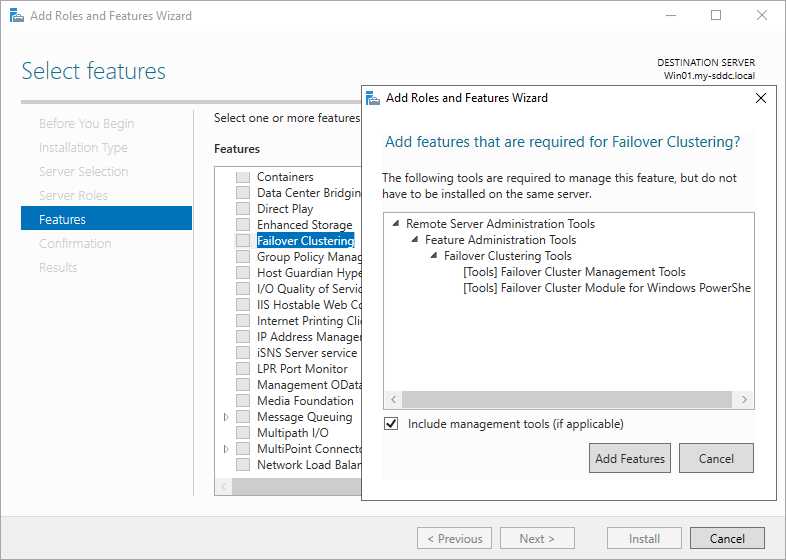Expand the MultiPoint Connector feature
The image size is (786, 560).
[x=226, y=449]
